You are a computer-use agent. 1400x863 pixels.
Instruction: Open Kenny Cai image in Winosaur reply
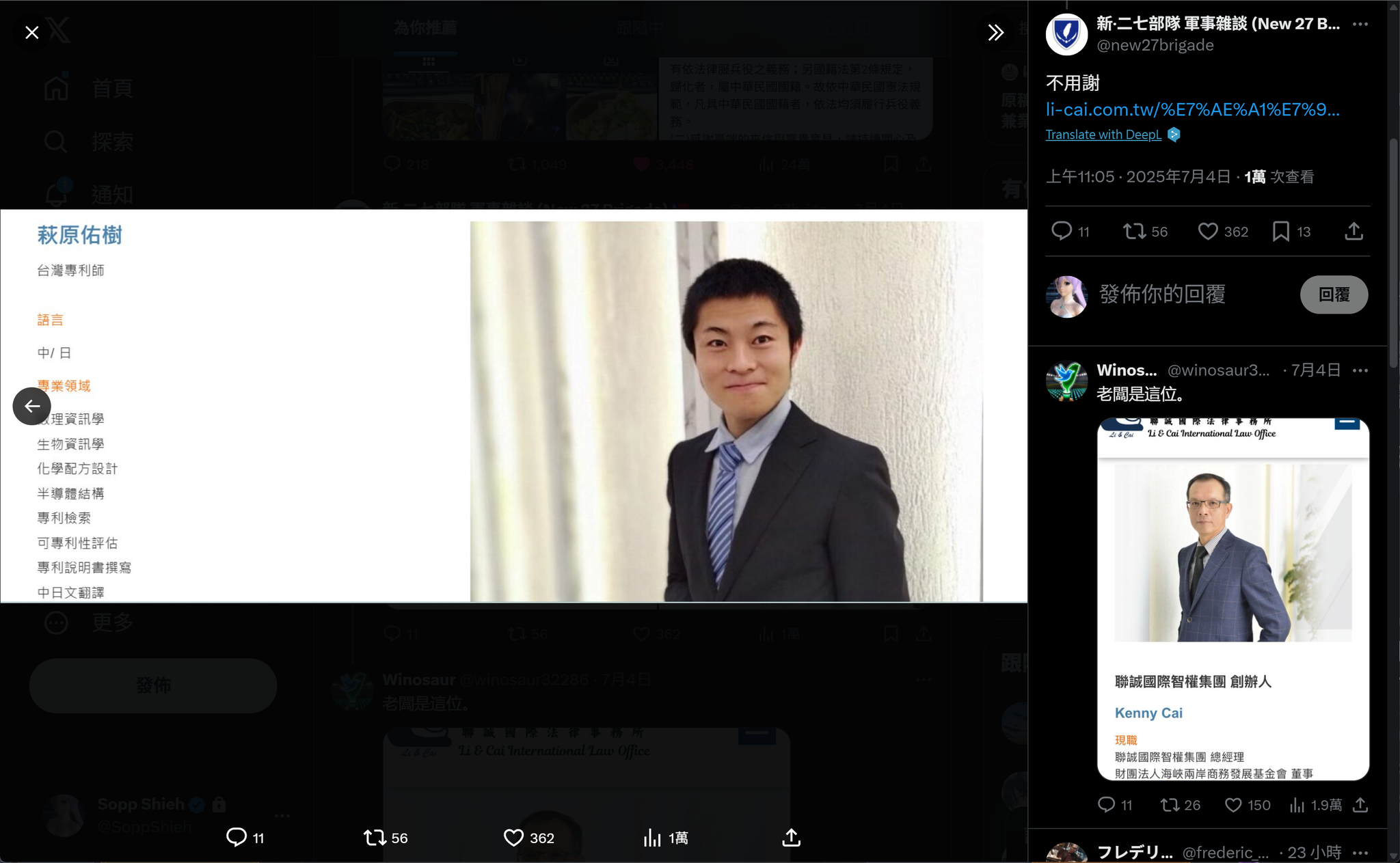tap(1233, 599)
